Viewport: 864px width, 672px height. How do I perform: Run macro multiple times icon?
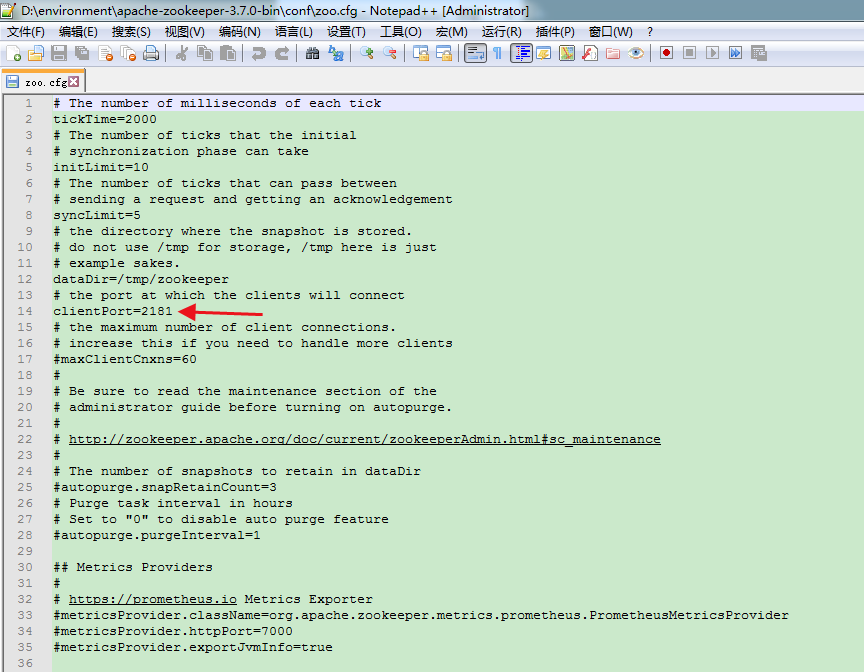[736, 53]
